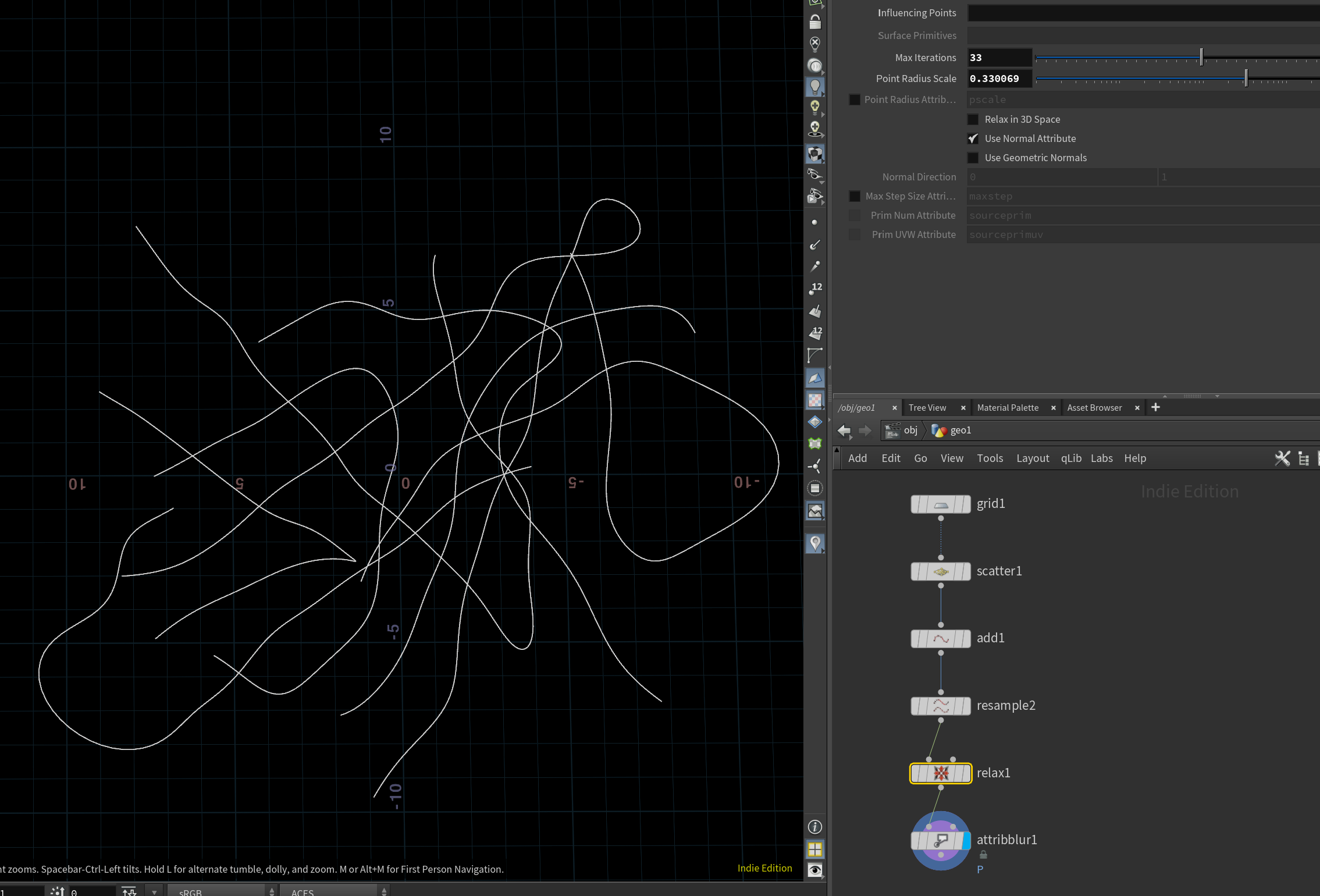Toggle display primitive numbers icon

tap(815, 333)
